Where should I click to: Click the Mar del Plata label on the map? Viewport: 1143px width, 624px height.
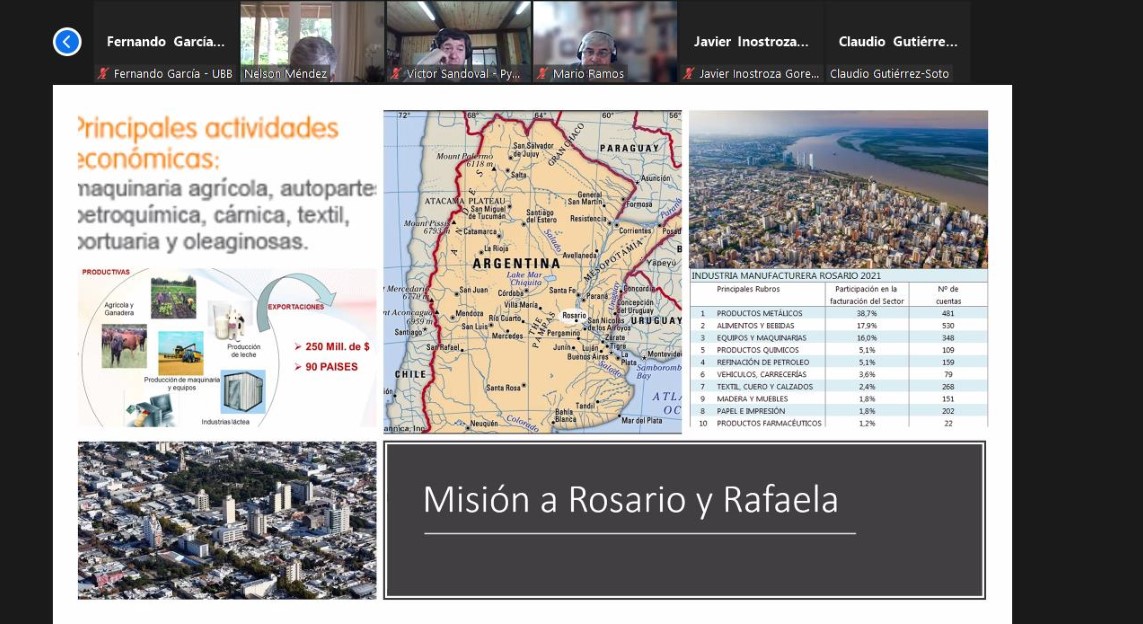point(640,421)
